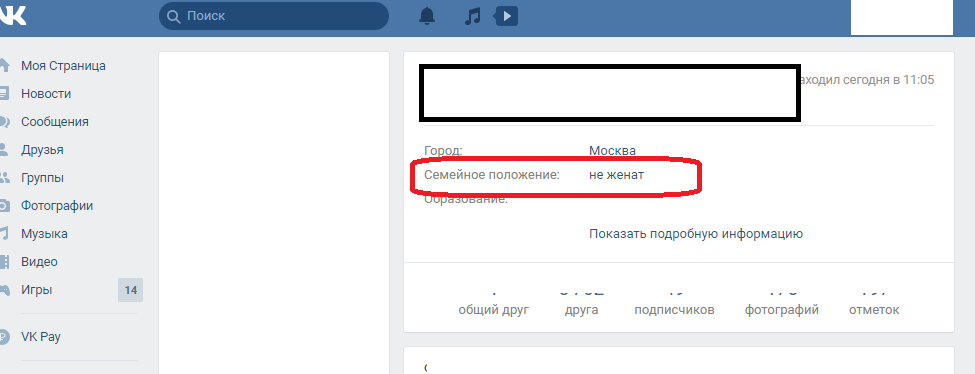Click the note icon beside Музыка
The image size is (975, 374).
tap(4, 233)
